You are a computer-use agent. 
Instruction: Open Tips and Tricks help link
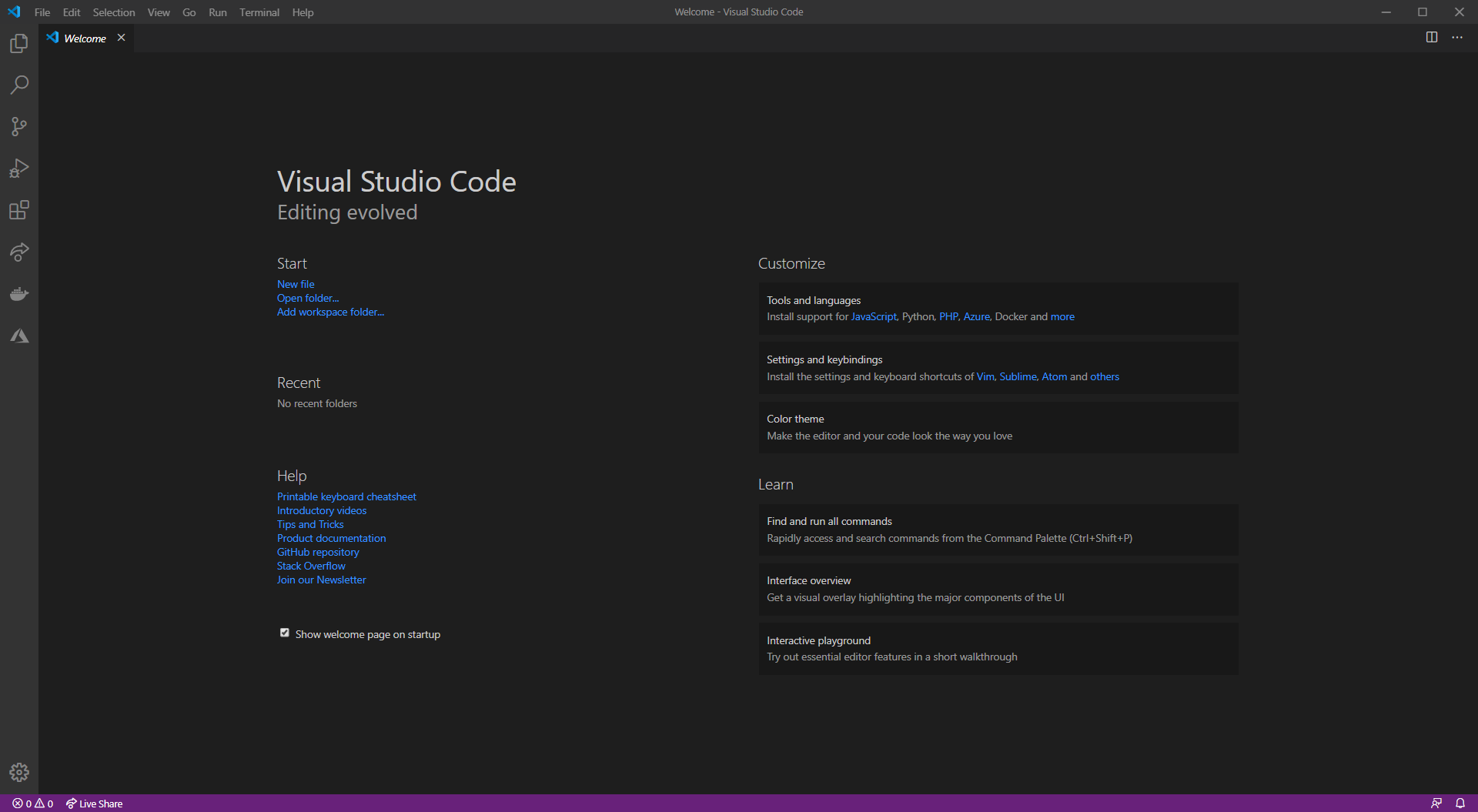point(309,524)
